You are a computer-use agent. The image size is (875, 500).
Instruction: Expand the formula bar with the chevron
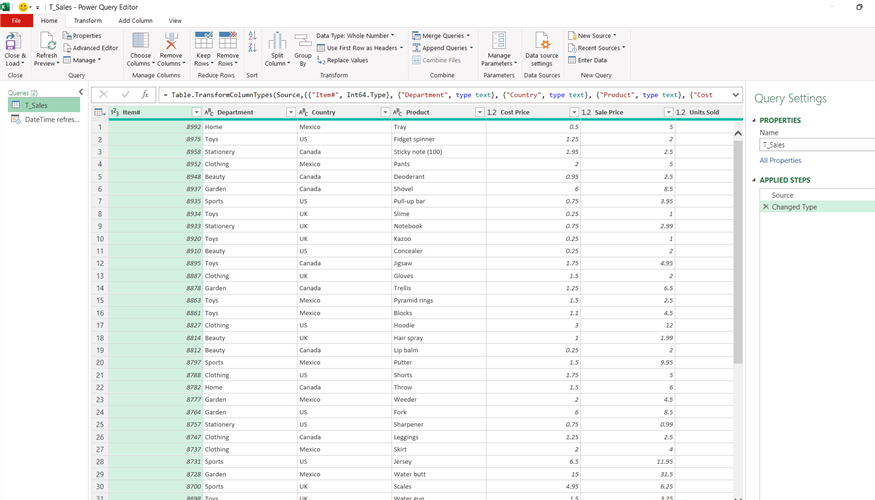pos(735,95)
